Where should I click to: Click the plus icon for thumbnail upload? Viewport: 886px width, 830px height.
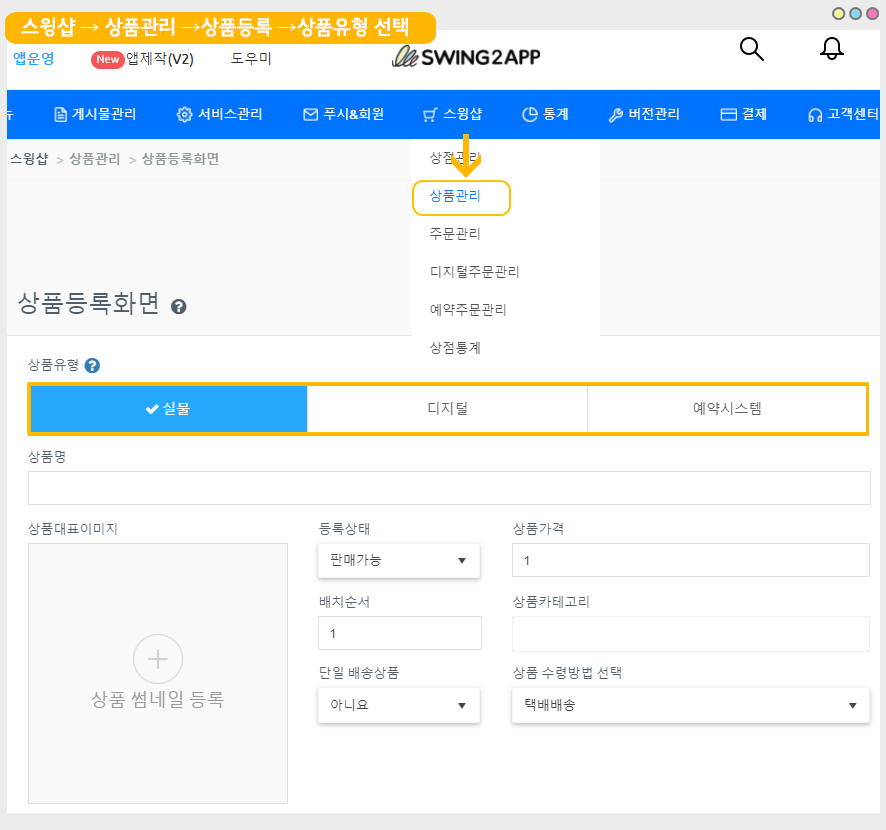158,659
